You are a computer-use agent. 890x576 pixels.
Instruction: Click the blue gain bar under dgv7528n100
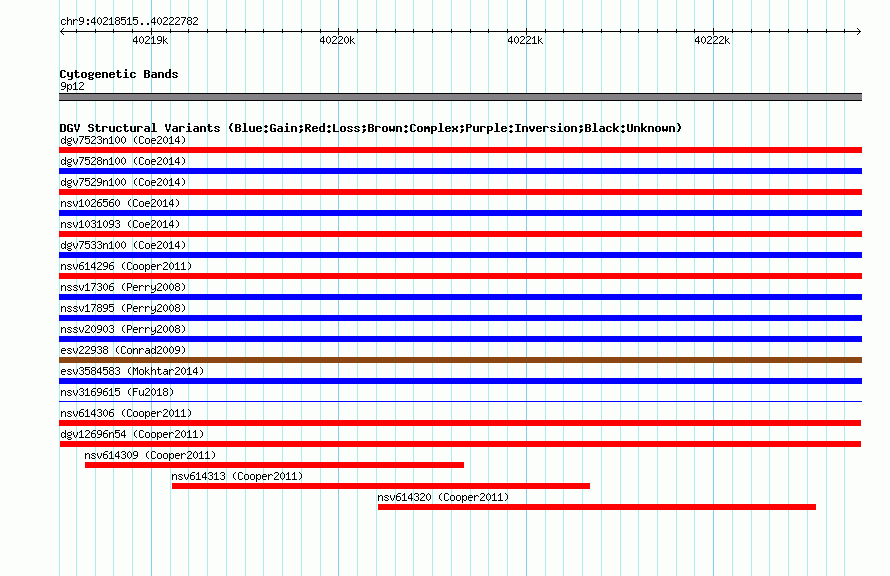(460, 171)
